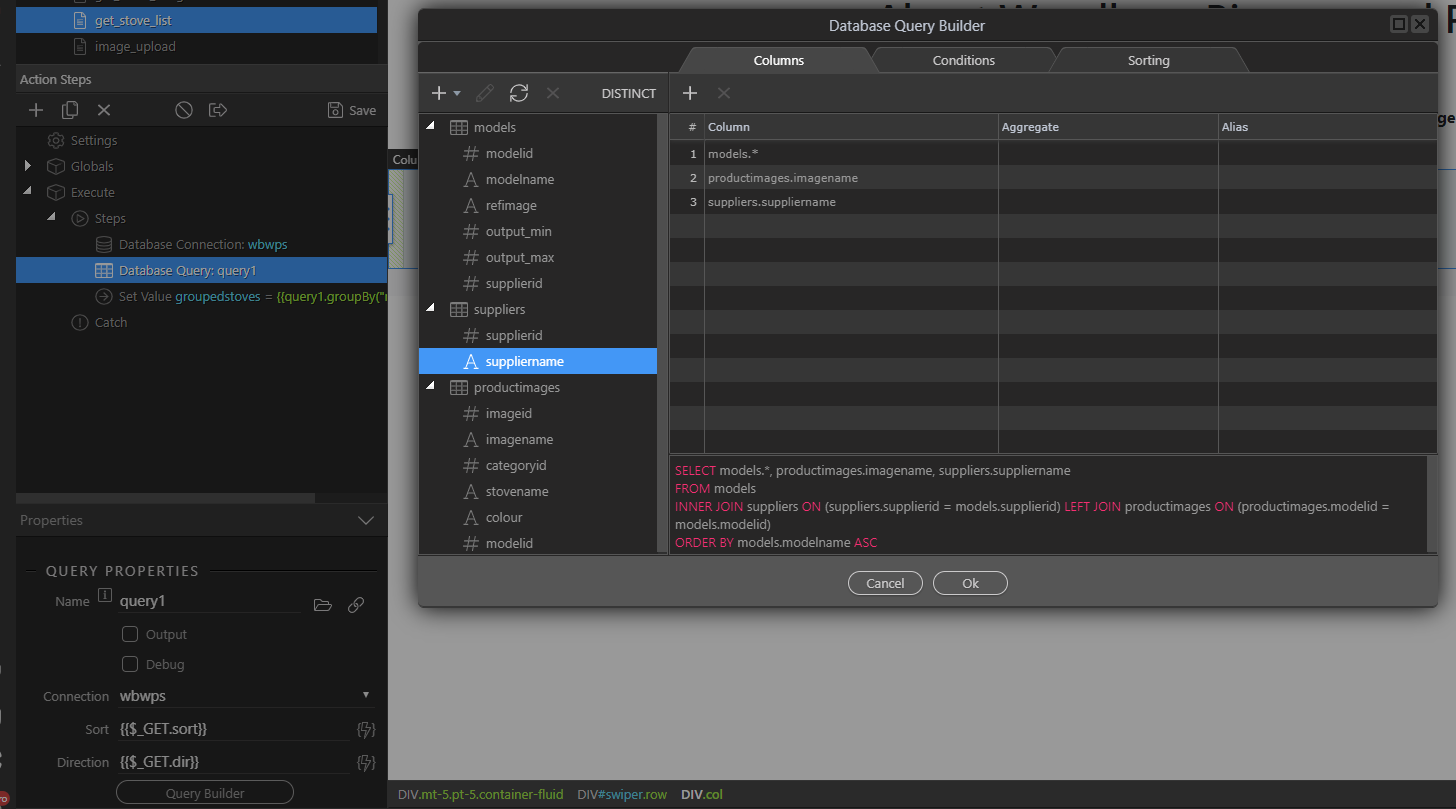Switch to the Conditions tab

tap(963, 60)
